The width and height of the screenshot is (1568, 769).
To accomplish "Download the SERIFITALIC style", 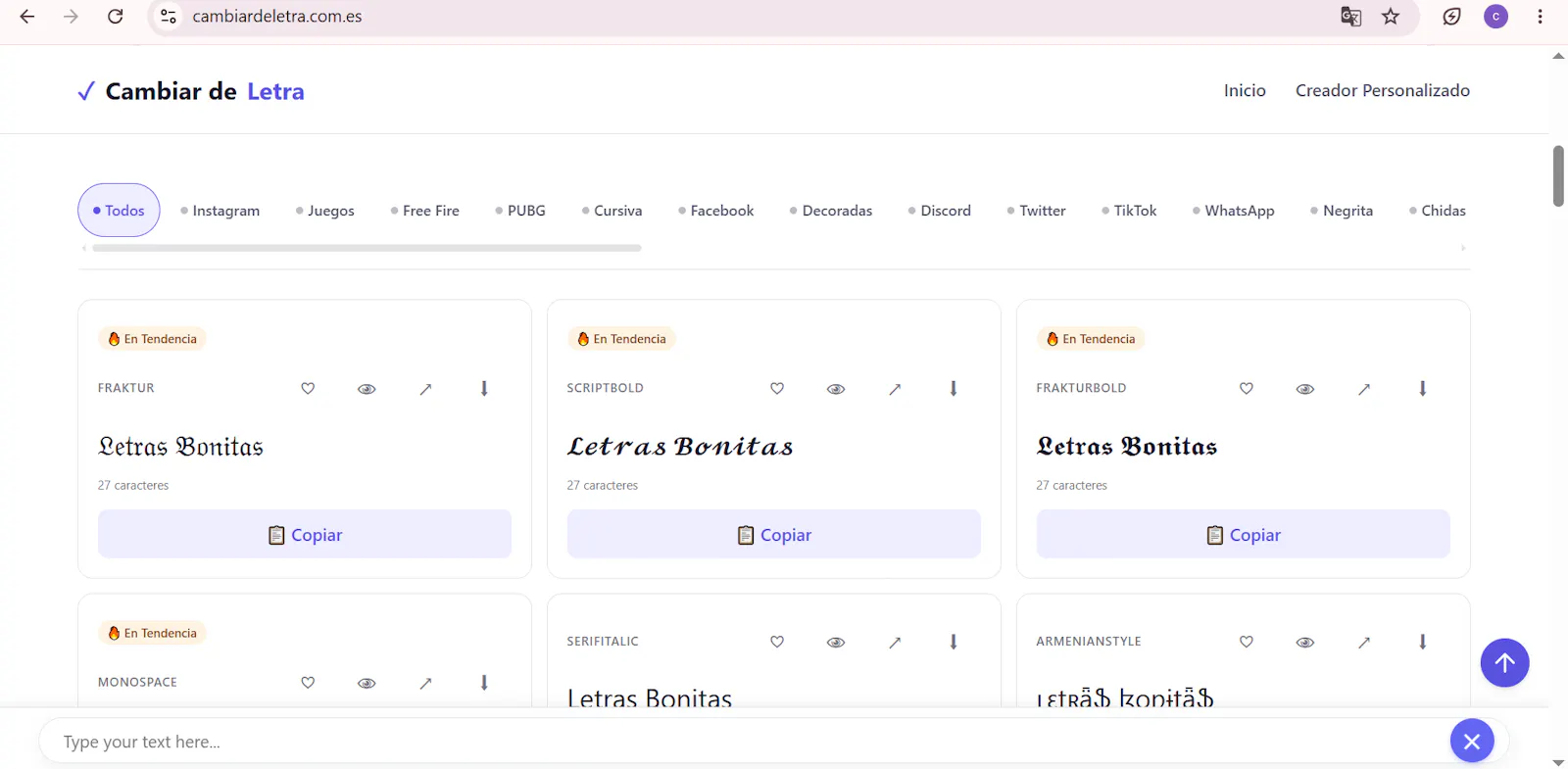I will point(954,642).
